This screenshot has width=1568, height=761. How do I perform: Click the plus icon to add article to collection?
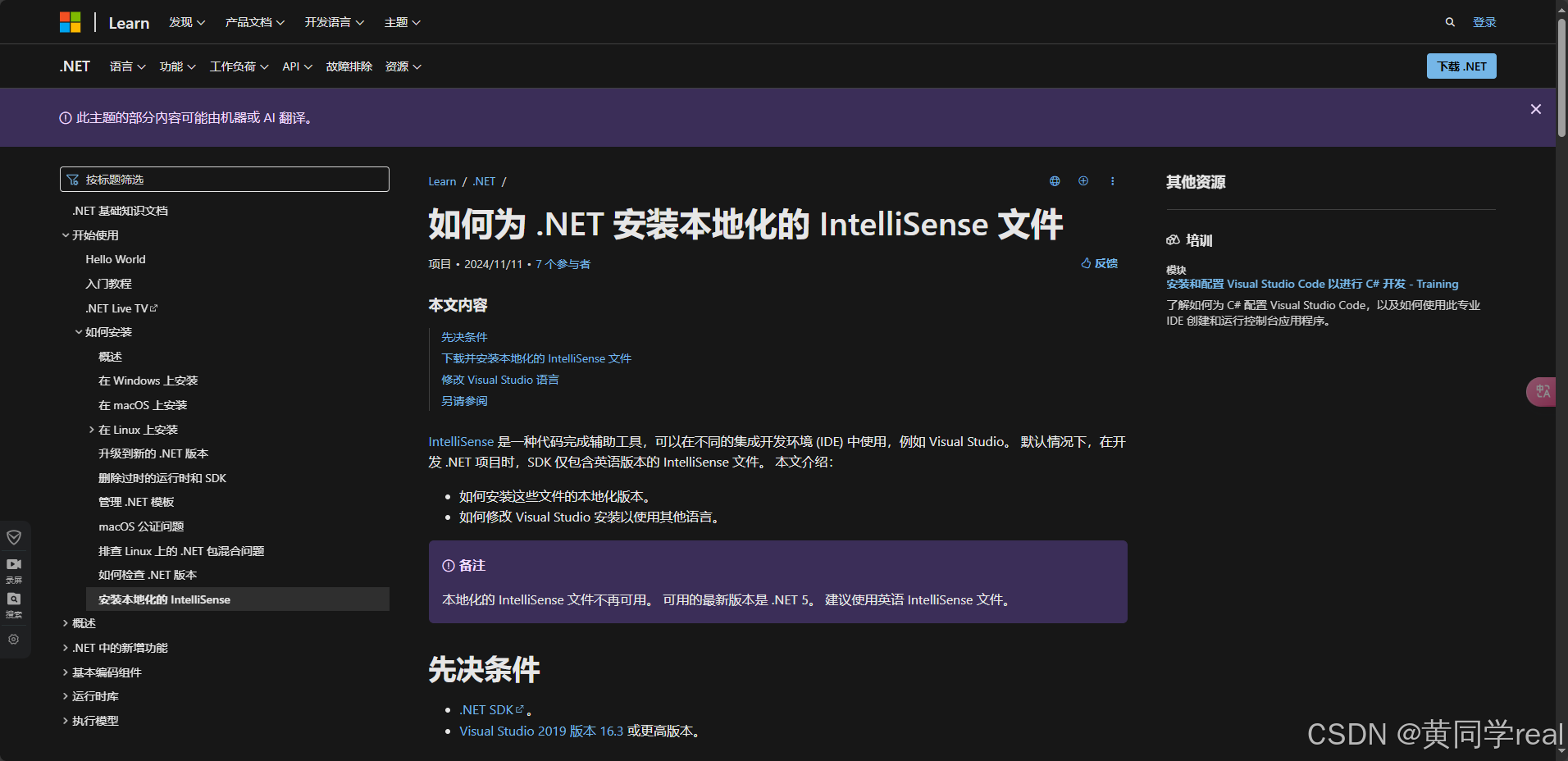[x=1083, y=181]
